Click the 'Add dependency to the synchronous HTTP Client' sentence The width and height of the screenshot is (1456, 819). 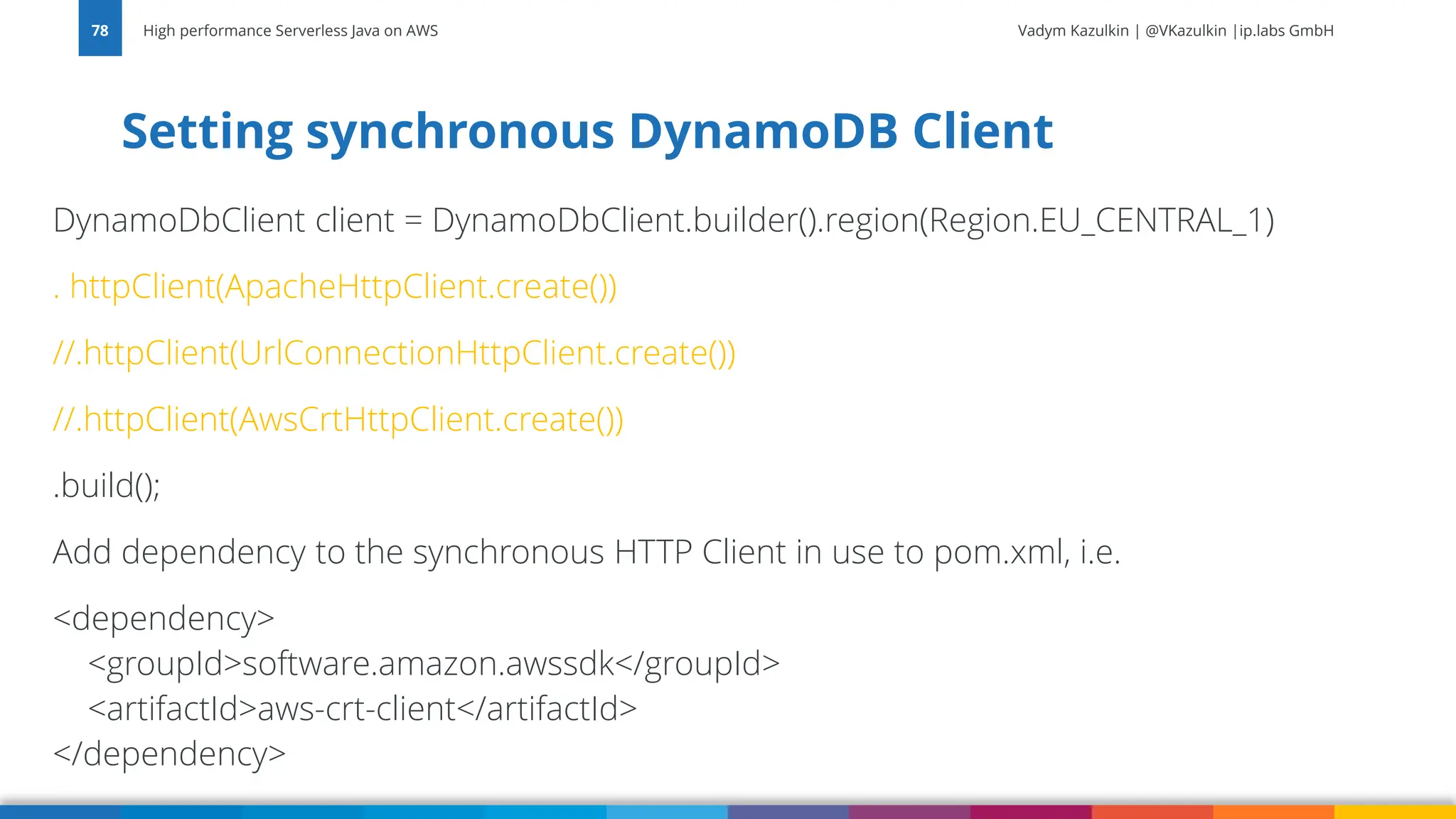click(x=587, y=552)
